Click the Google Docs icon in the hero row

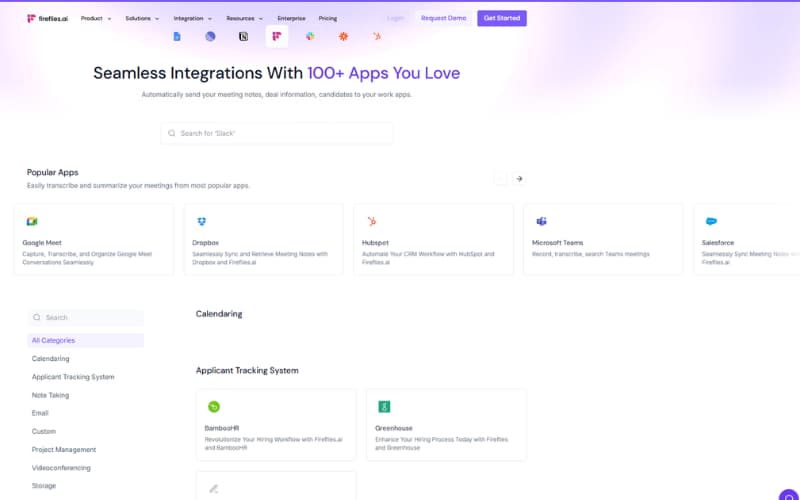[177, 36]
